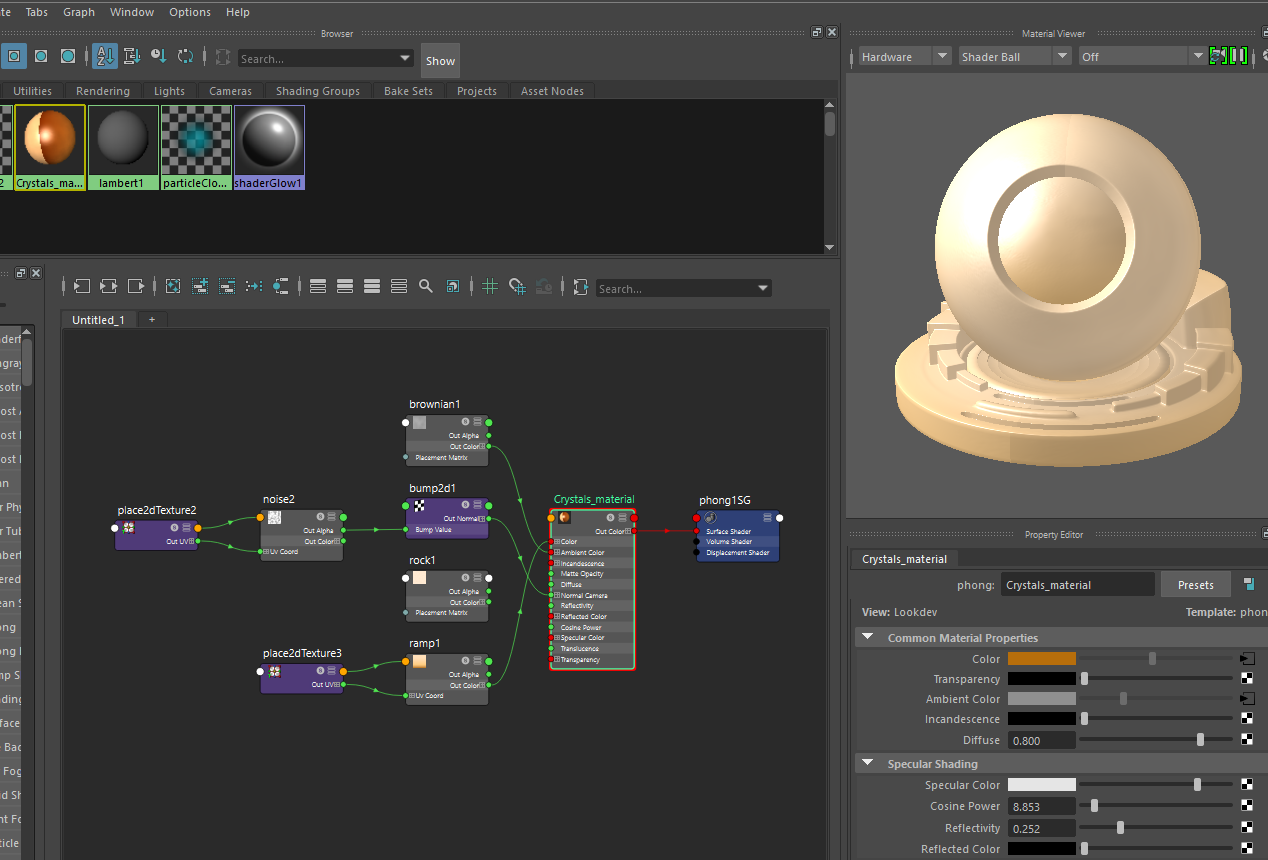Image resolution: width=1268 pixels, height=860 pixels.
Task: Click the Presets button
Action: coord(1195,585)
